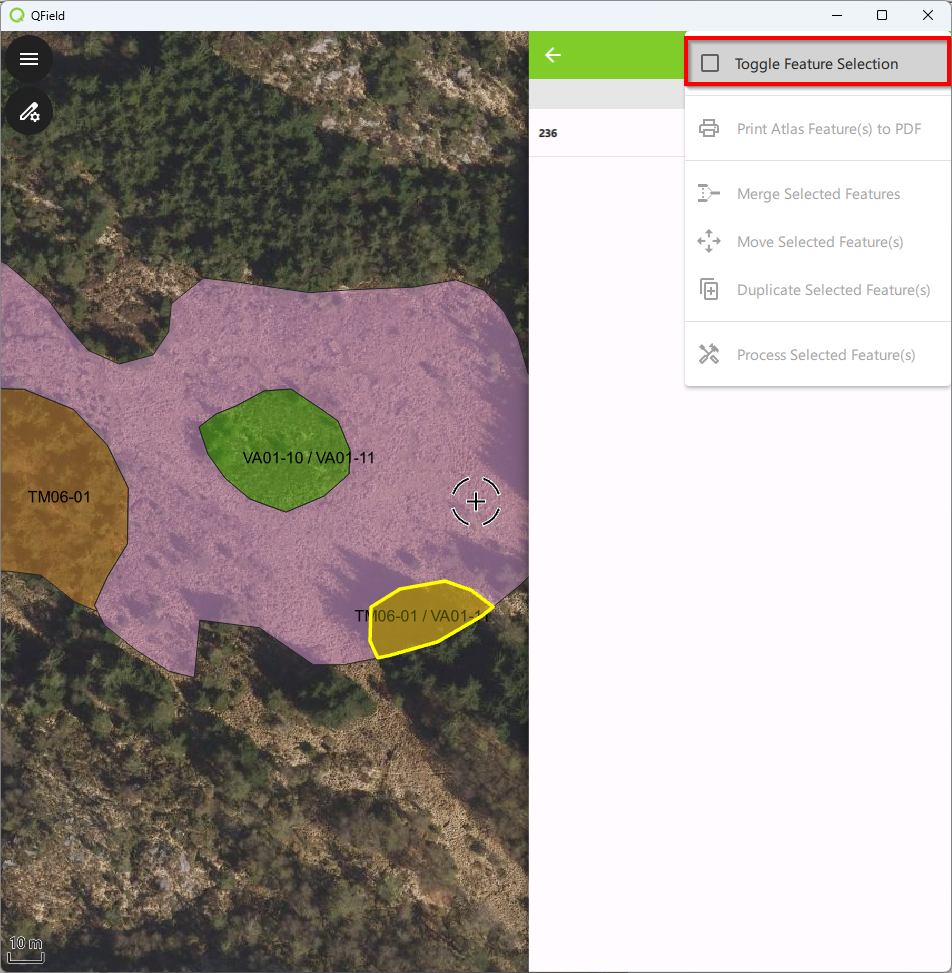
Task: Open the digitizing settings pencil tool
Action: [x=29, y=111]
